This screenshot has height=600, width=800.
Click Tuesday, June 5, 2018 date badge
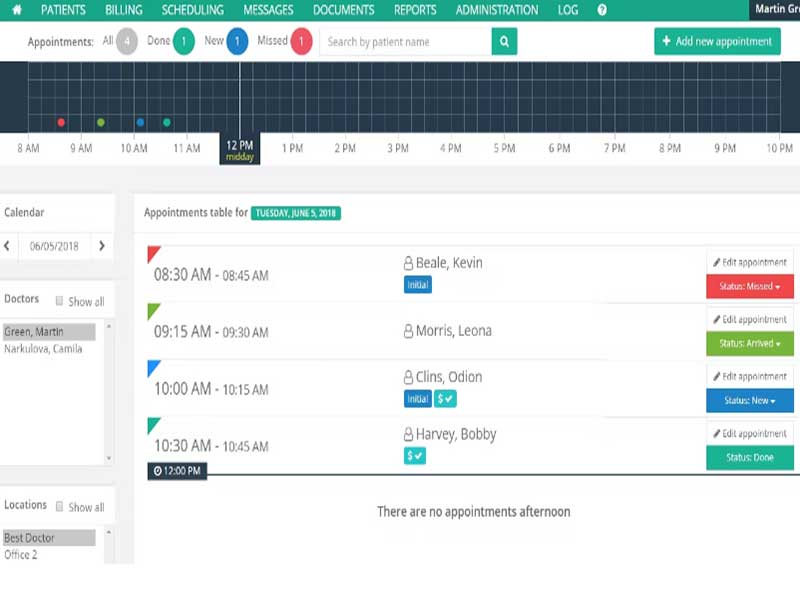point(296,213)
